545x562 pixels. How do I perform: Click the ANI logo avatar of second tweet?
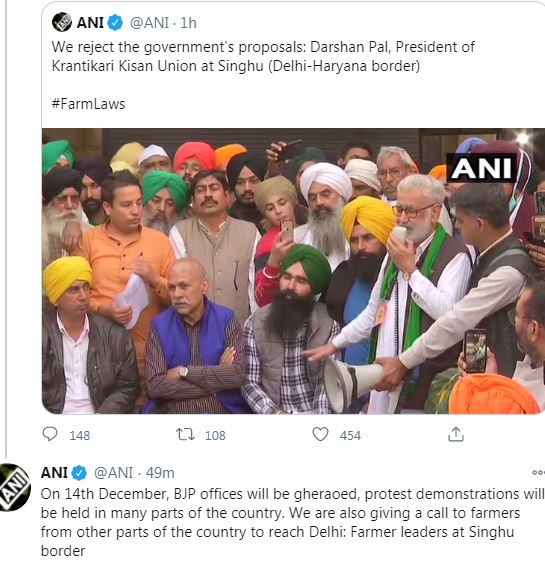point(13,487)
